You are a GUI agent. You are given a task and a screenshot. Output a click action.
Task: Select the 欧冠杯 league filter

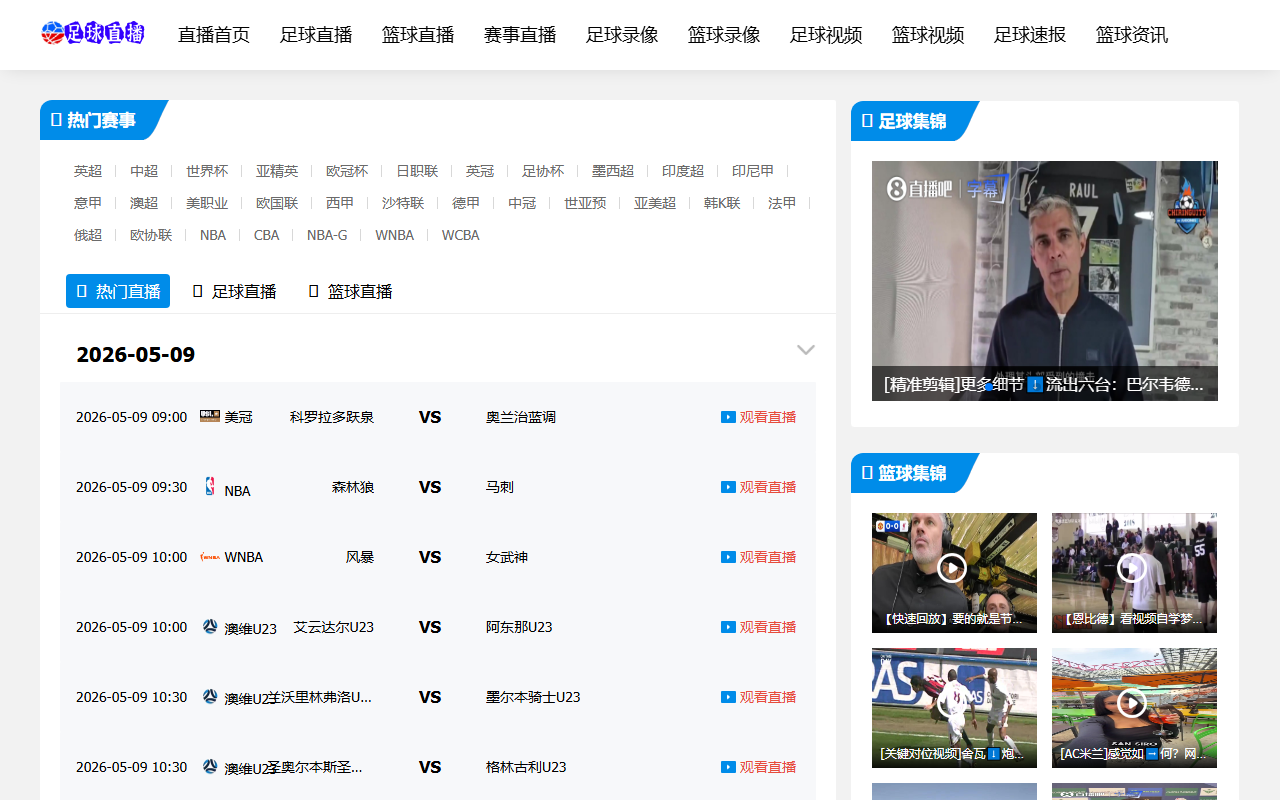point(347,171)
